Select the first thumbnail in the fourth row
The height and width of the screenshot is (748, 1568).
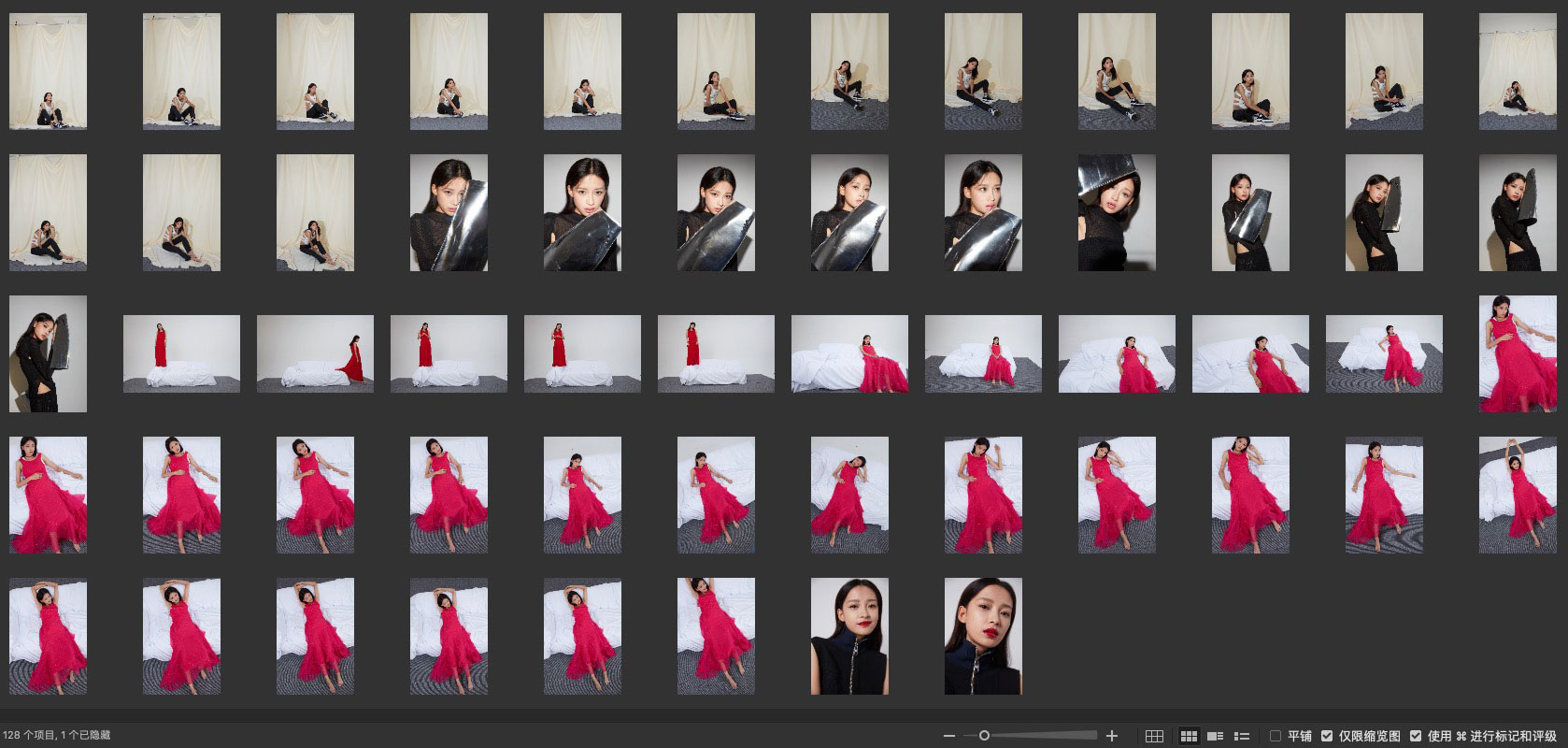pyautogui.click(x=48, y=495)
